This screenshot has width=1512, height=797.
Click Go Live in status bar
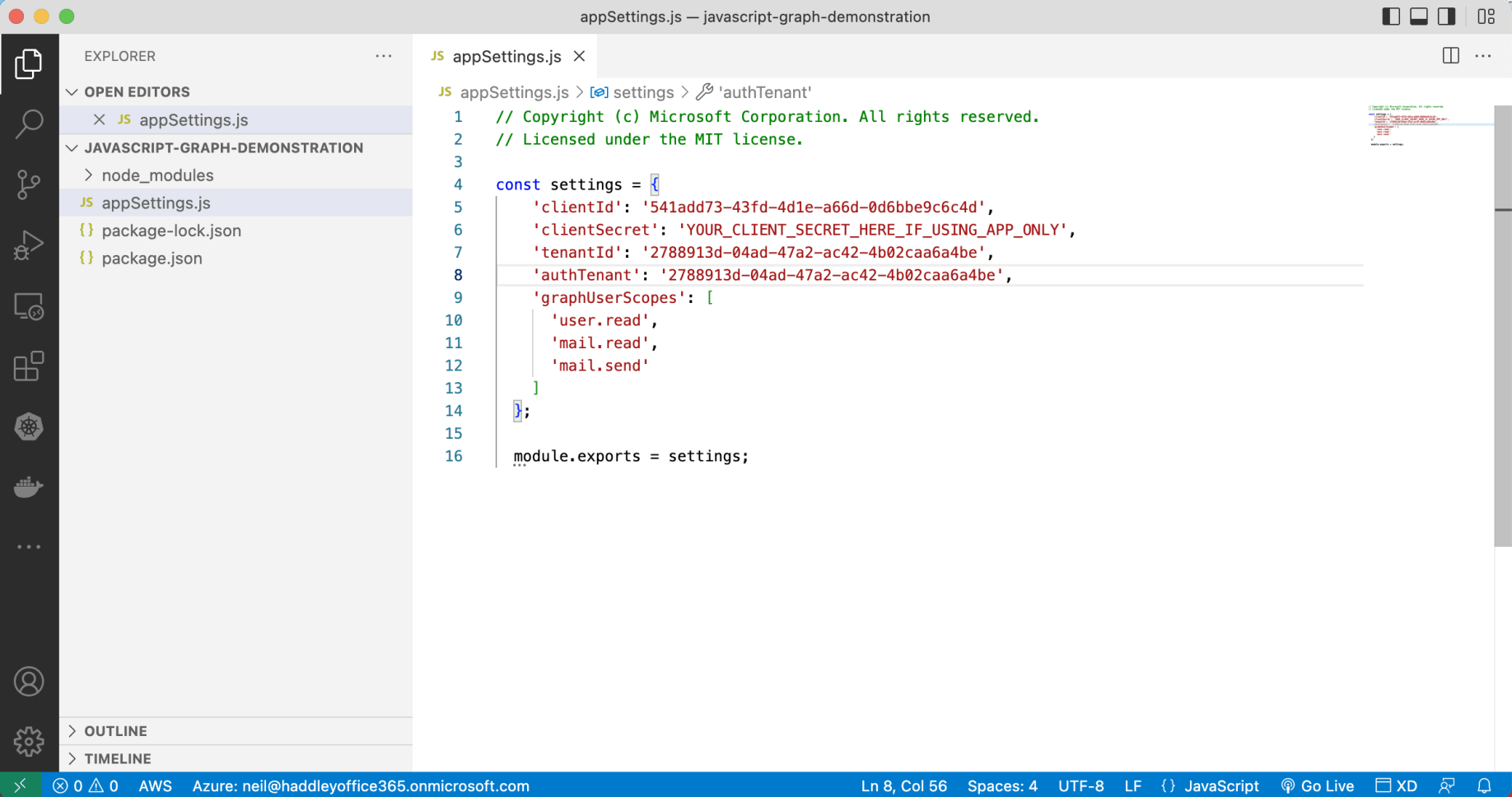pos(1318,786)
